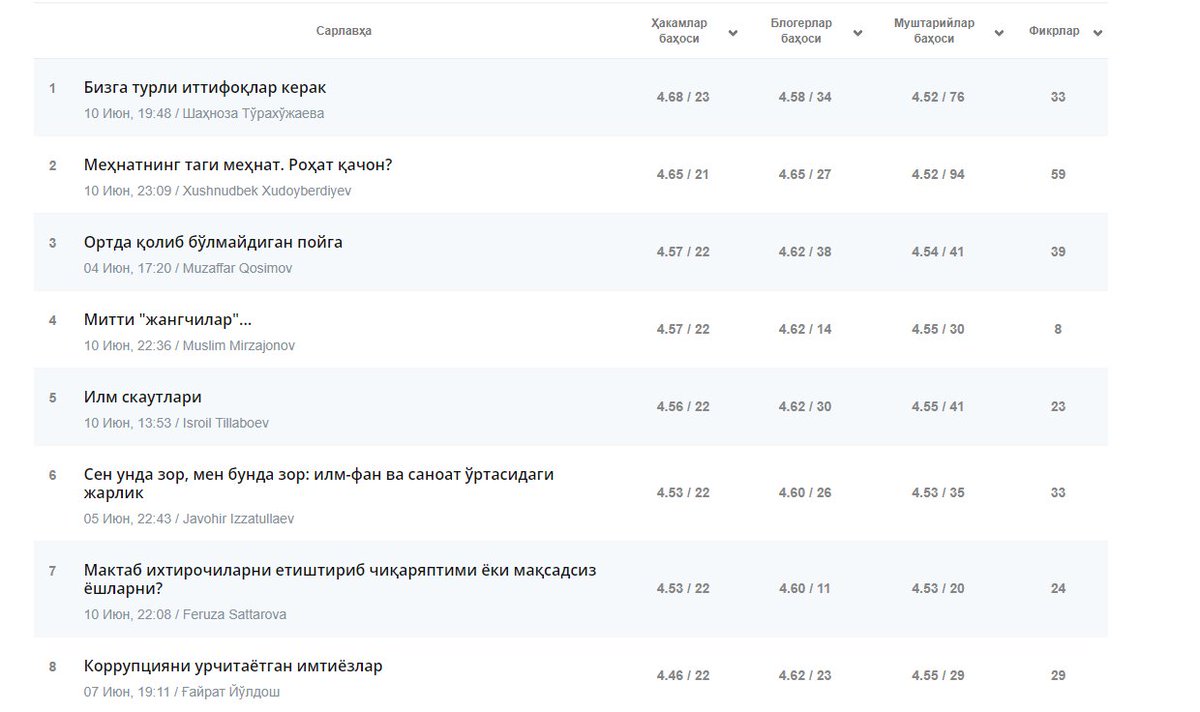Screen dimensions: 1200x712
Task: Click bloggers score 4.60 / 26
Action: click(805, 493)
